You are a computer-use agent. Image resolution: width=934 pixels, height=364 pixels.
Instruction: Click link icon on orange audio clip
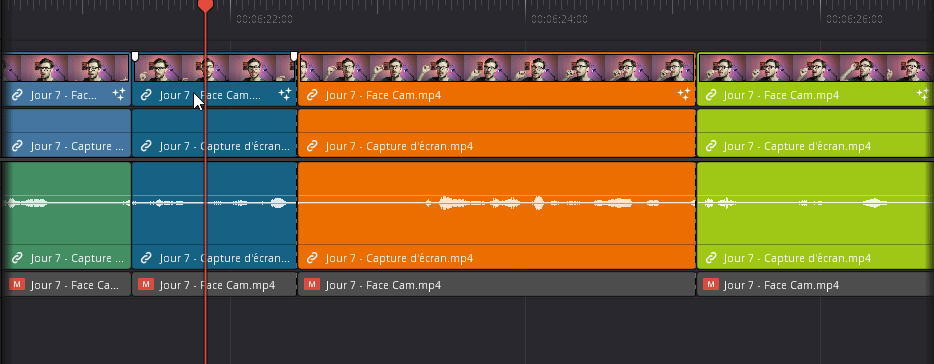coord(312,258)
